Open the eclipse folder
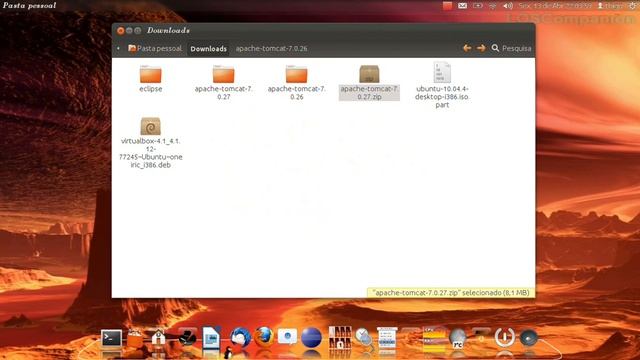Screen dimensions: 640x360 pos(151,74)
